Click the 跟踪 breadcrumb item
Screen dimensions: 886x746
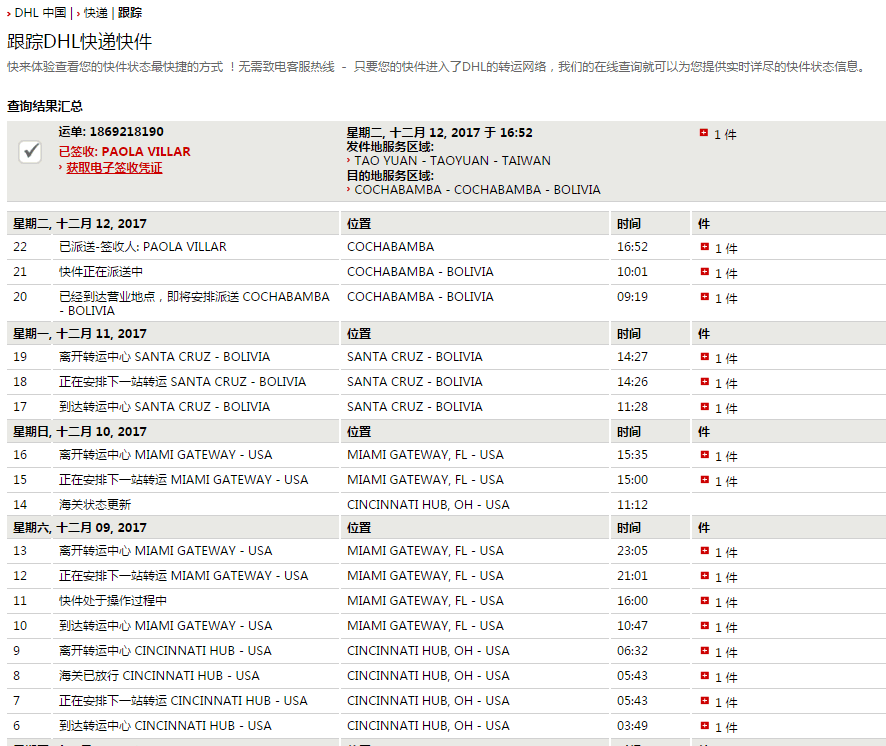click(130, 12)
